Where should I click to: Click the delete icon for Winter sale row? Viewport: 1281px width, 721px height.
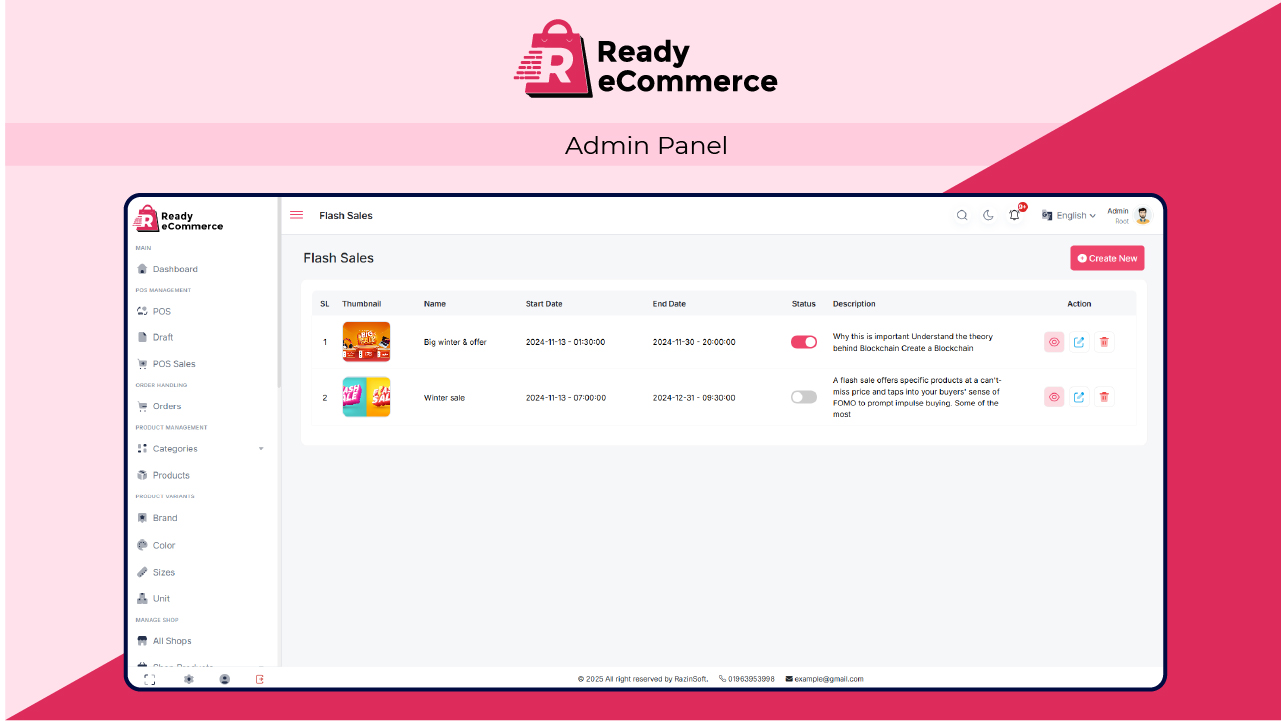click(1104, 397)
